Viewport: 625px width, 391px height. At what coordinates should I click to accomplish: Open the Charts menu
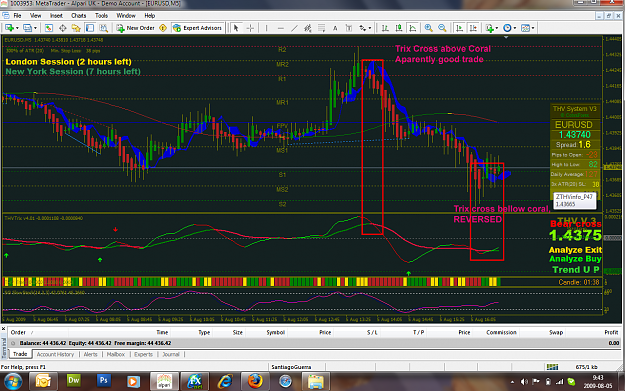[79, 16]
